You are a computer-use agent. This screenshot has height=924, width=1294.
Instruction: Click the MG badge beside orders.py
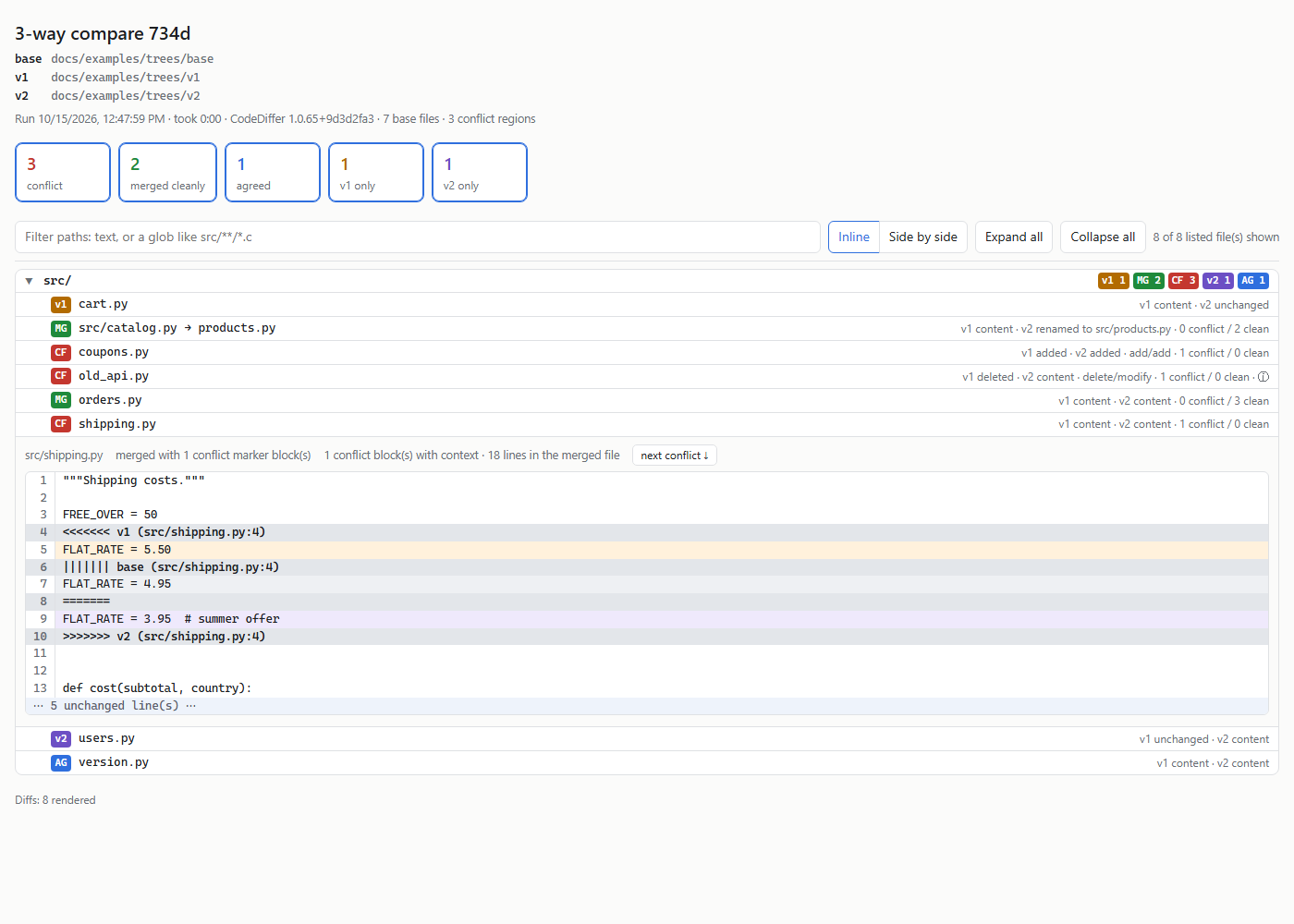[x=61, y=400]
